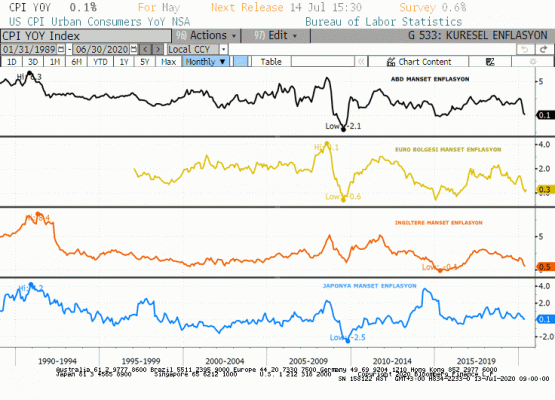Screen dimensions: 555x400
Task: Open chart settings gear icon
Action: coord(532,62)
